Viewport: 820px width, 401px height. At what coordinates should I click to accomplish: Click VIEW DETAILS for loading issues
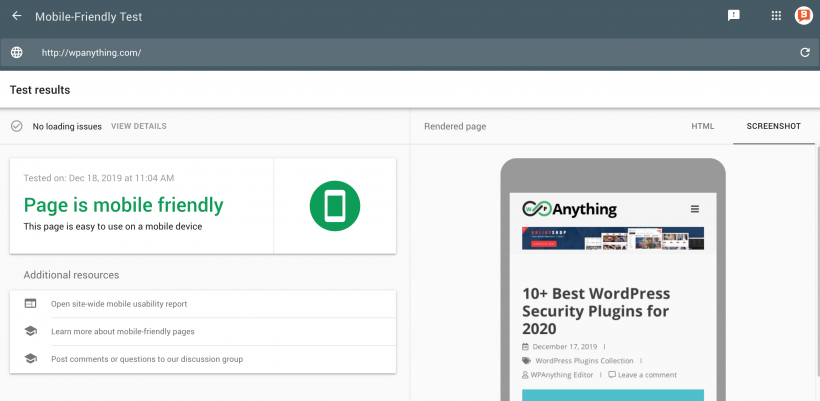[139, 126]
